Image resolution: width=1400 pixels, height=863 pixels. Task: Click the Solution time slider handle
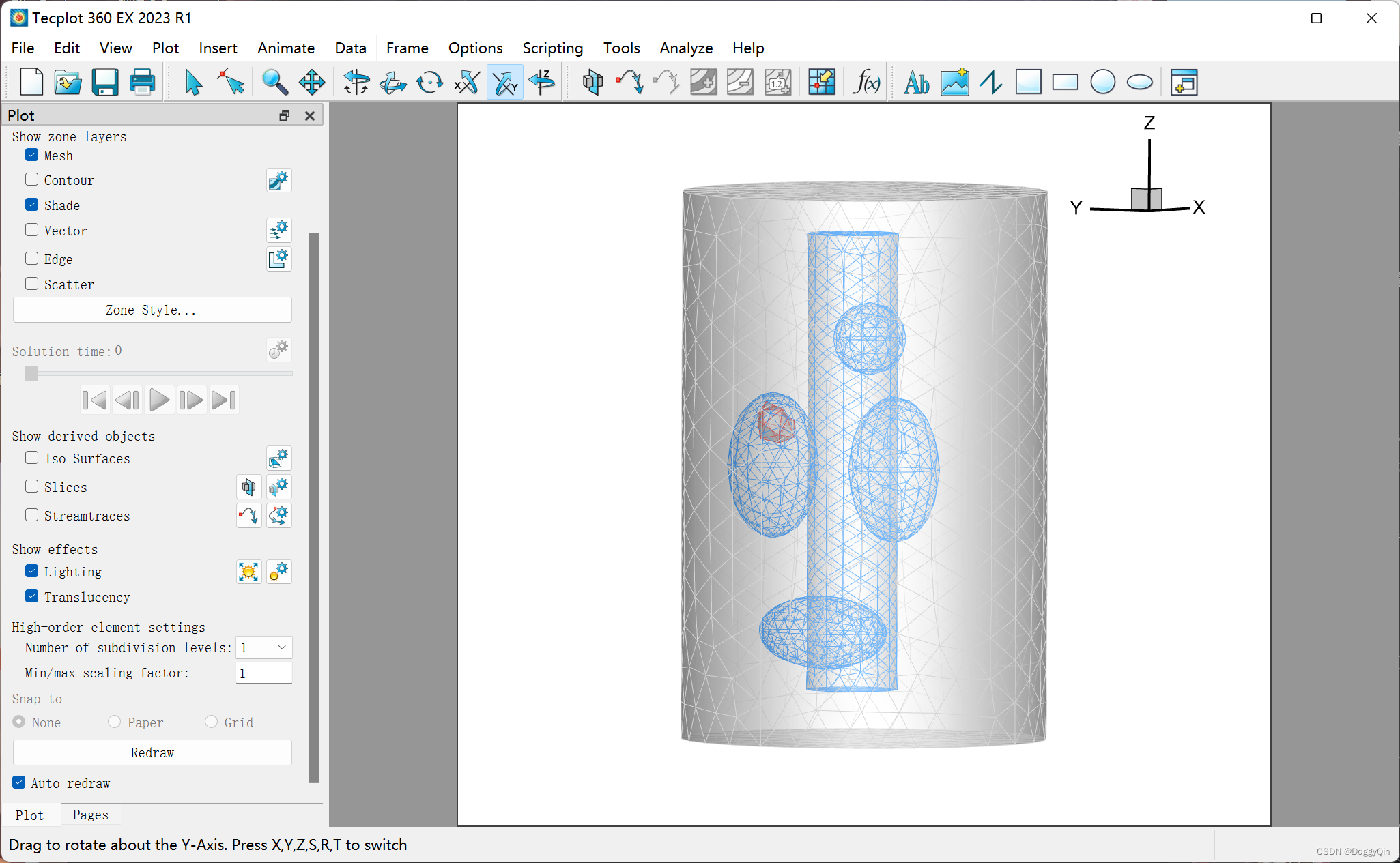click(x=31, y=374)
